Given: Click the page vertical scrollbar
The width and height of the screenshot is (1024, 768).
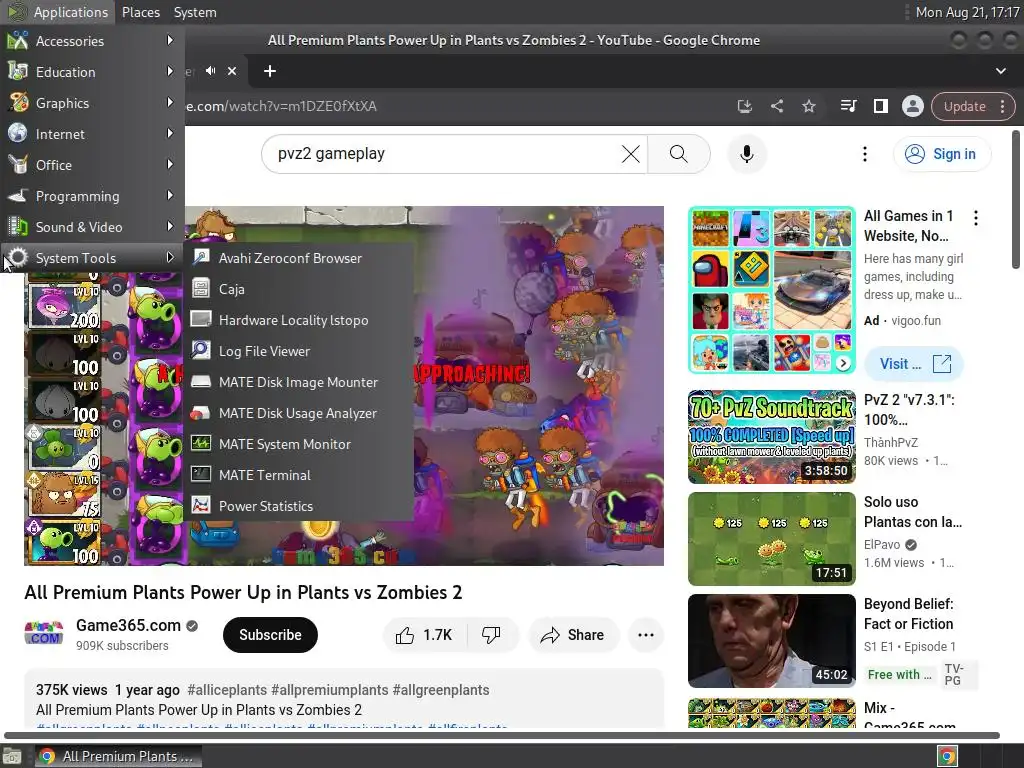Looking at the screenshot, I should point(1016,199).
